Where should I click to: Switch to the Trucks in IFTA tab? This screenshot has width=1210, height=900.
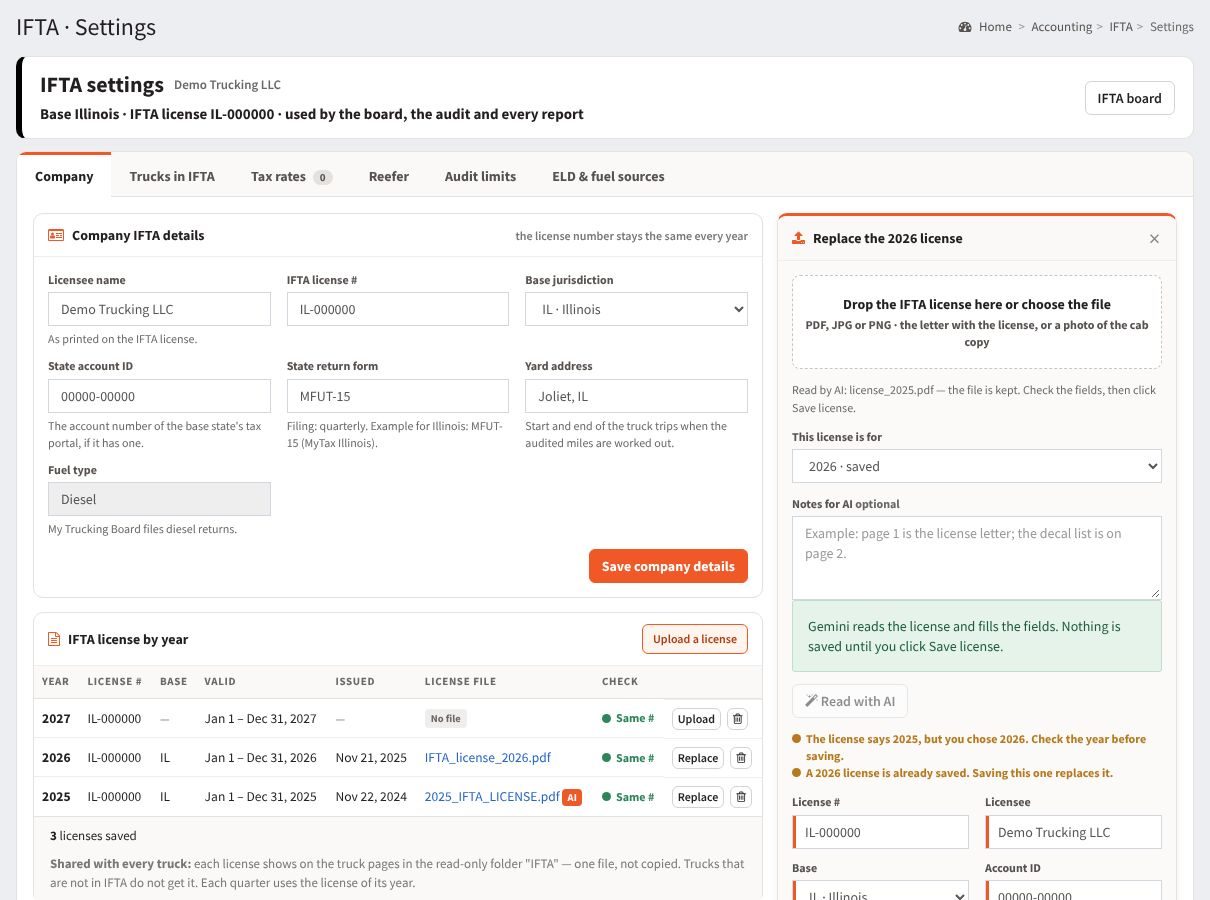(x=172, y=176)
